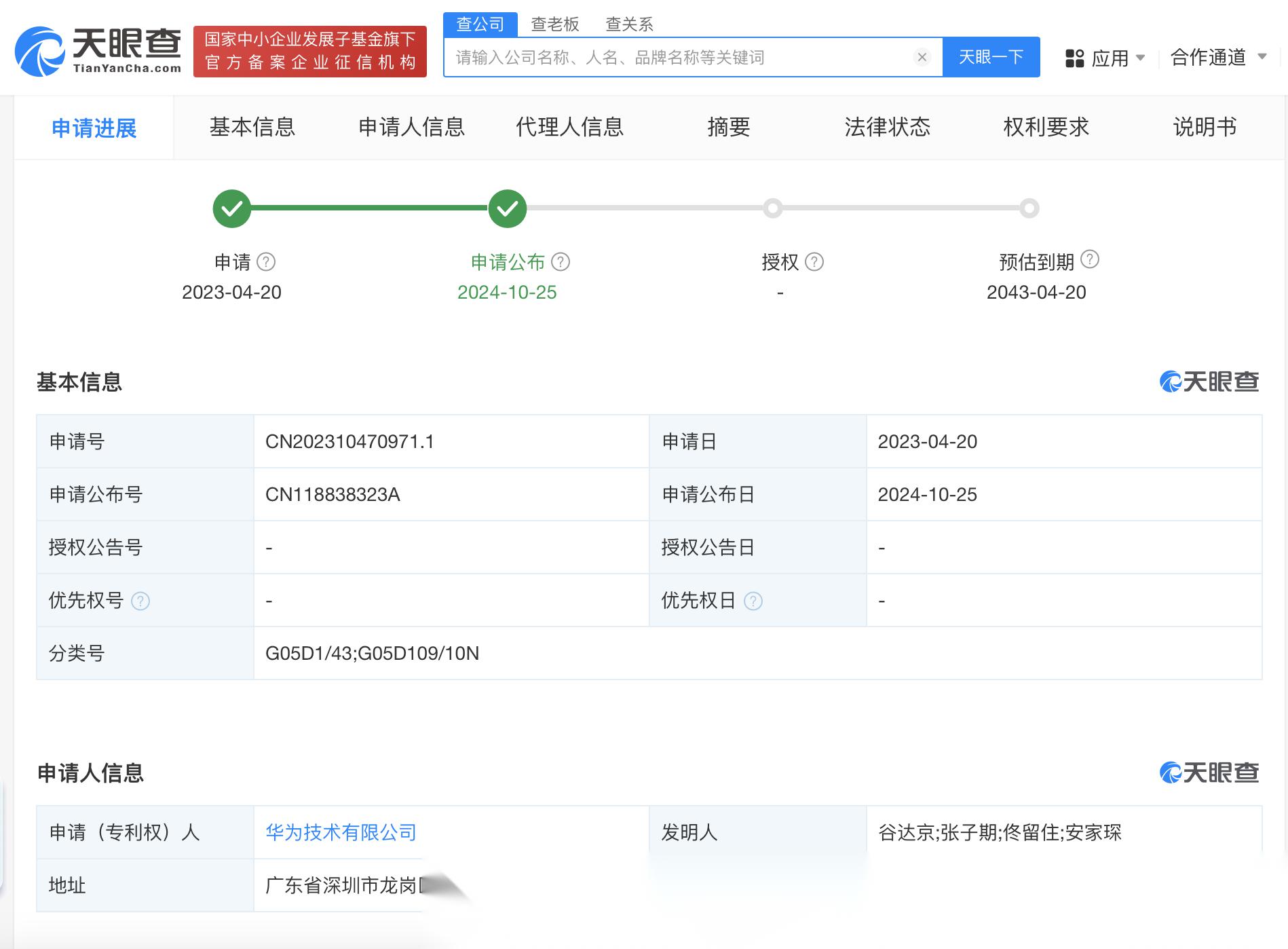Select the 申请日 value 2023-04-20 in table
The height and width of the screenshot is (949, 1288).
[928, 442]
